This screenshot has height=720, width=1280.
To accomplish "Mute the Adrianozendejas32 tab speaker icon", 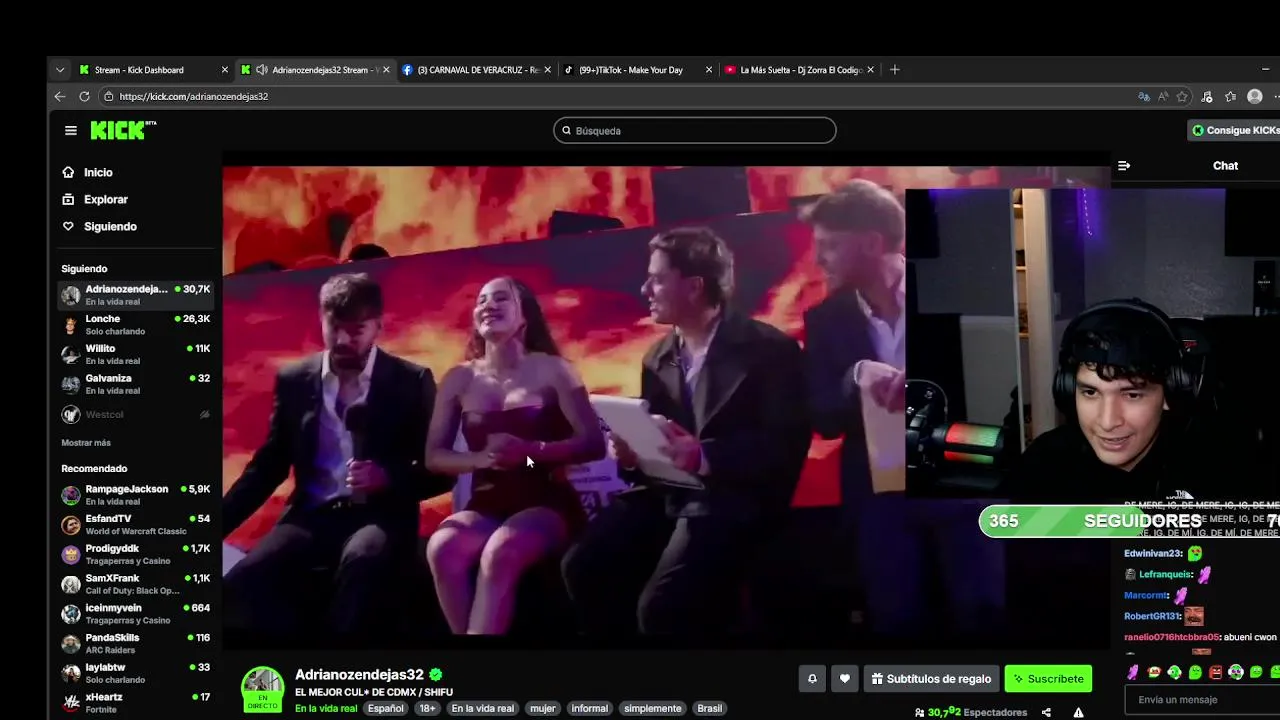I will pyautogui.click(x=261, y=70).
